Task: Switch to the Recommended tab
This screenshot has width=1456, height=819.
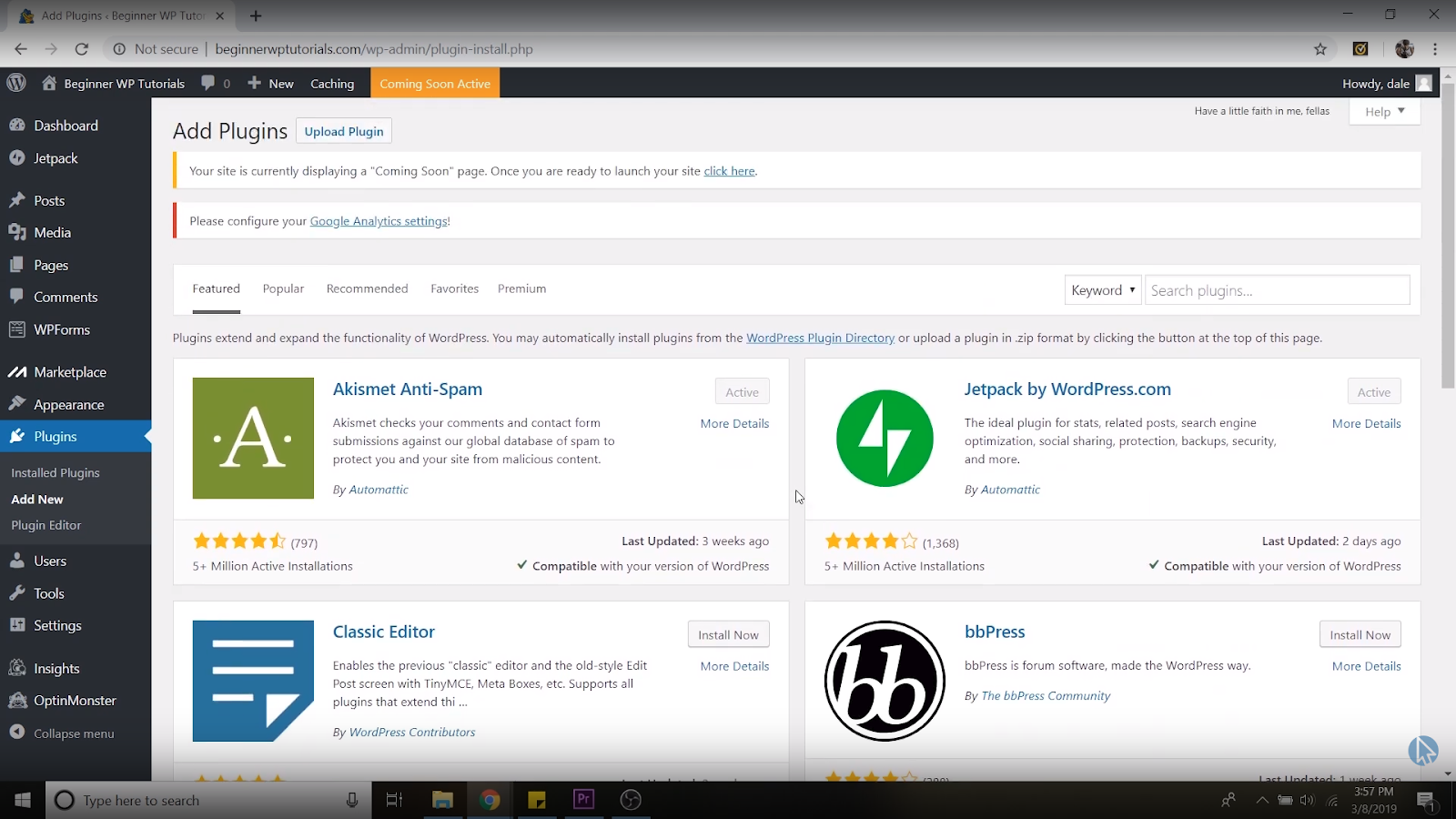Action: (367, 288)
